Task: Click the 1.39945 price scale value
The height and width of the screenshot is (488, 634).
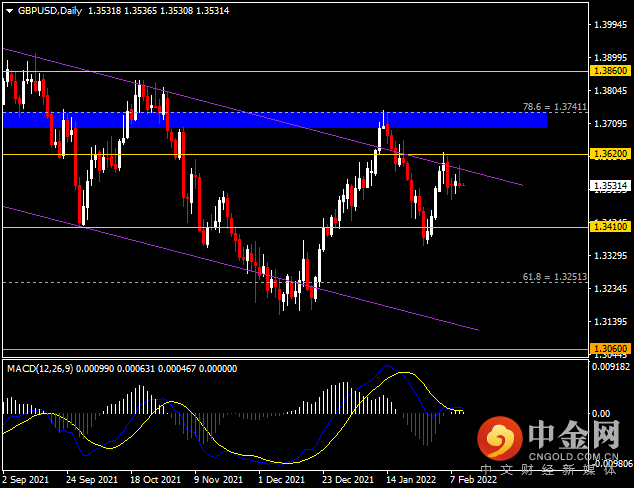Action: pyautogui.click(x=610, y=25)
